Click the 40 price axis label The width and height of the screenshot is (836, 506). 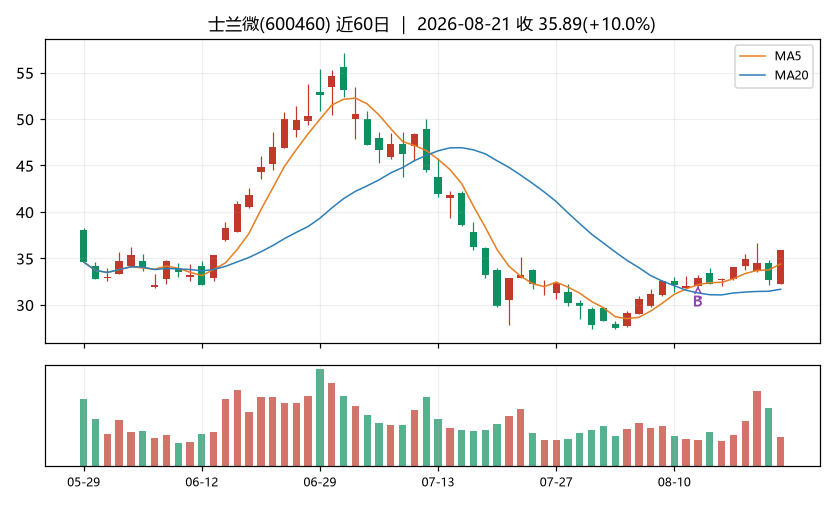click(x=25, y=213)
